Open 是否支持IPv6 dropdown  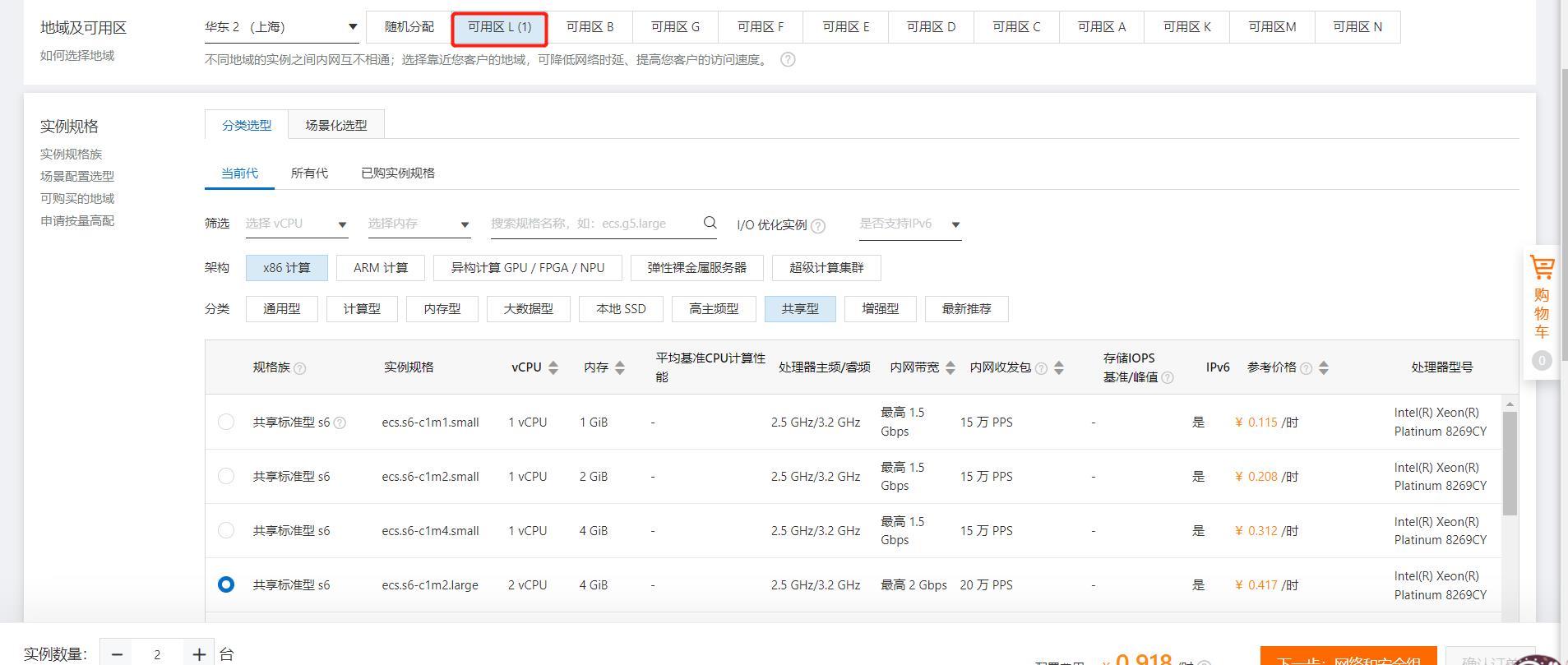click(910, 224)
